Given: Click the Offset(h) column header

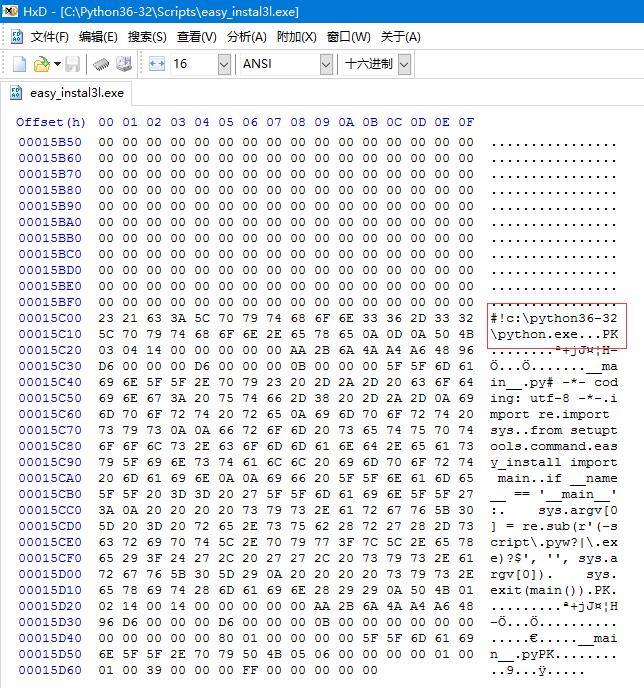Looking at the screenshot, I should (51, 122).
